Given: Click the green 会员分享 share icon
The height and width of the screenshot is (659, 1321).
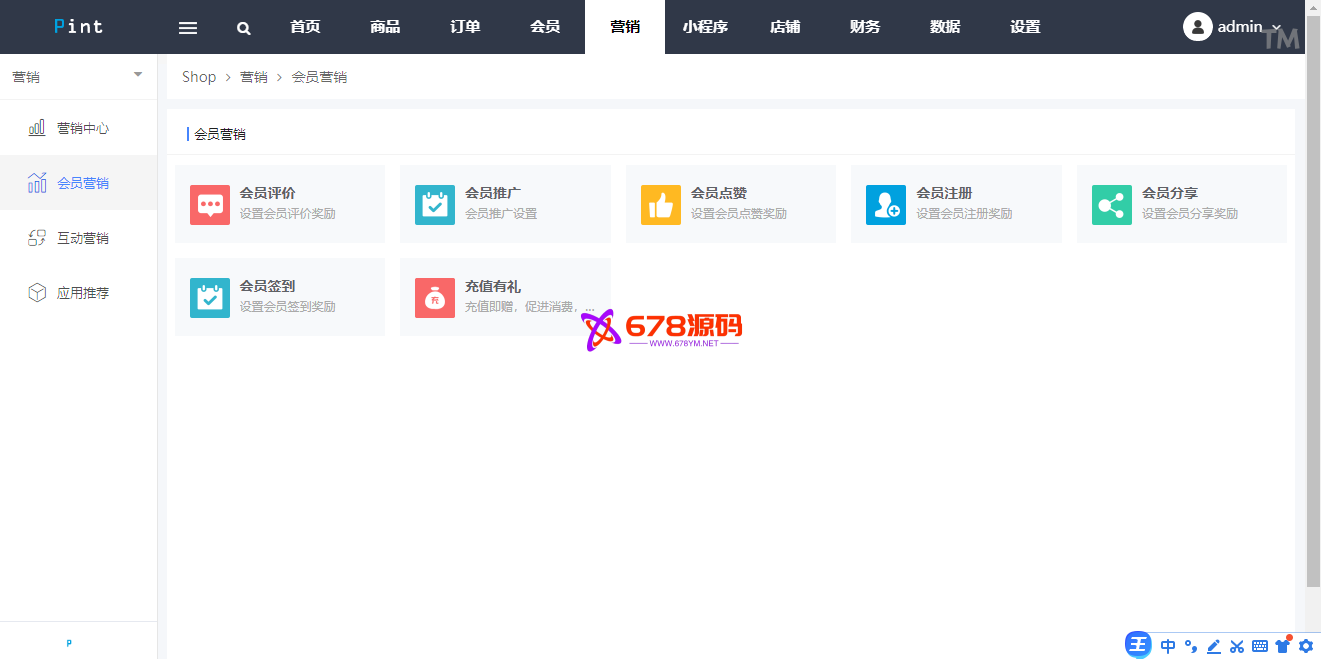Looking at the screenshot, I should pos(1111,205).
